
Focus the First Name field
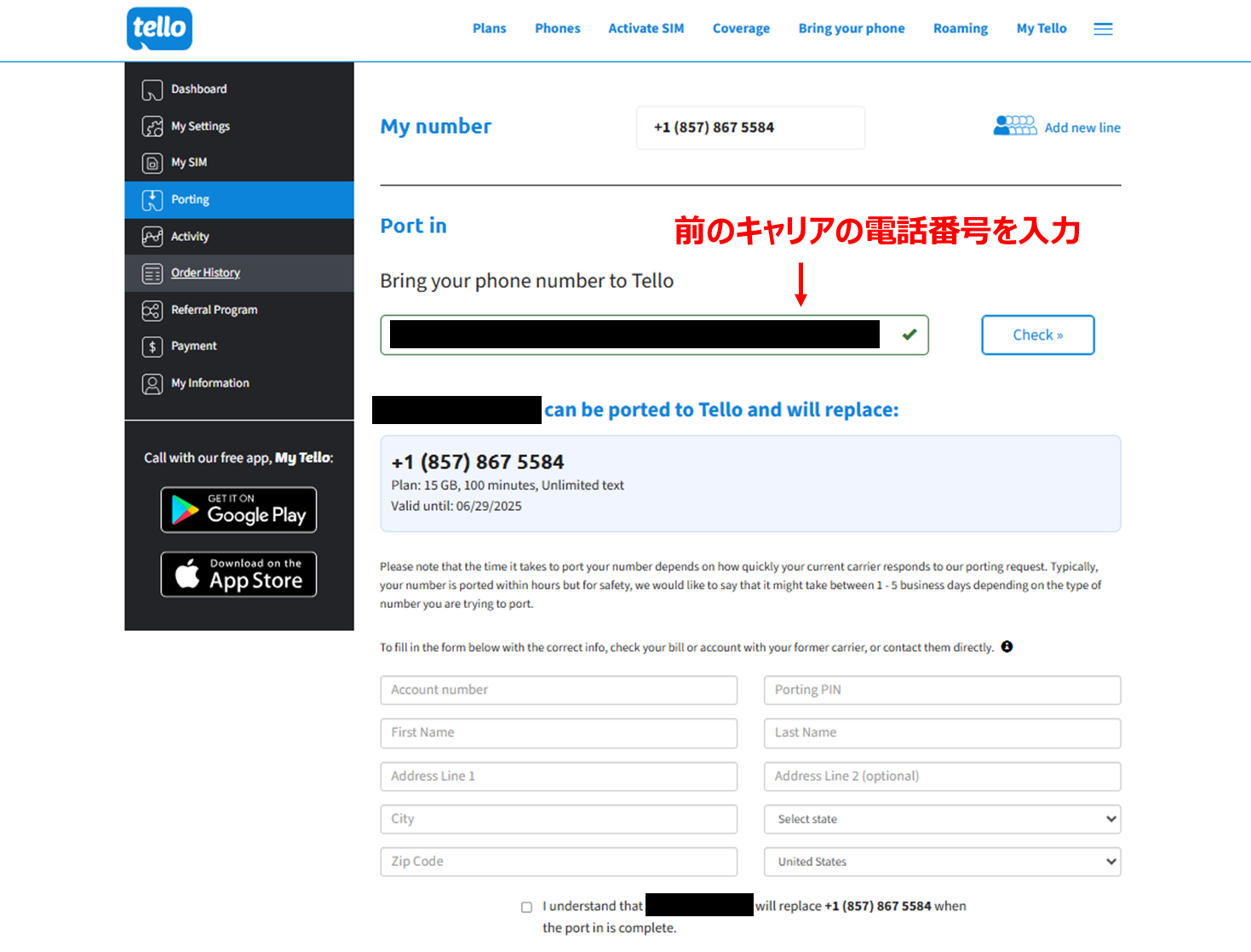pos(559,733)
